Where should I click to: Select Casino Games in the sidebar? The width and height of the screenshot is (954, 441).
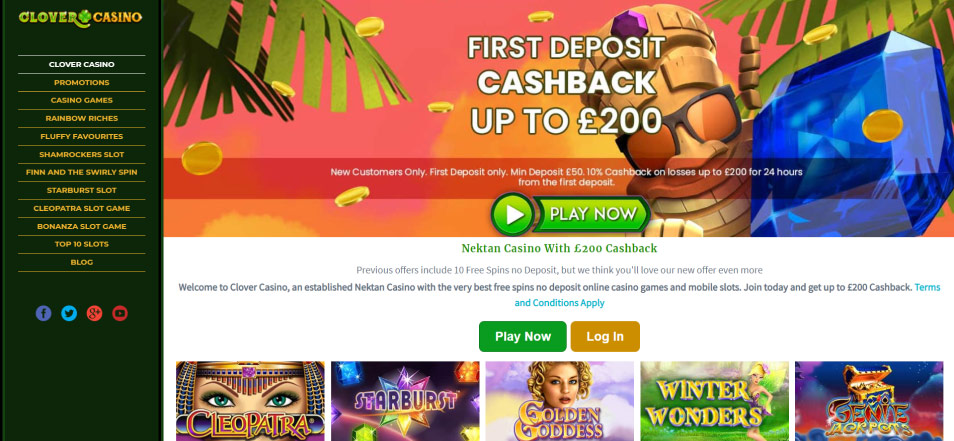(82, 100)
